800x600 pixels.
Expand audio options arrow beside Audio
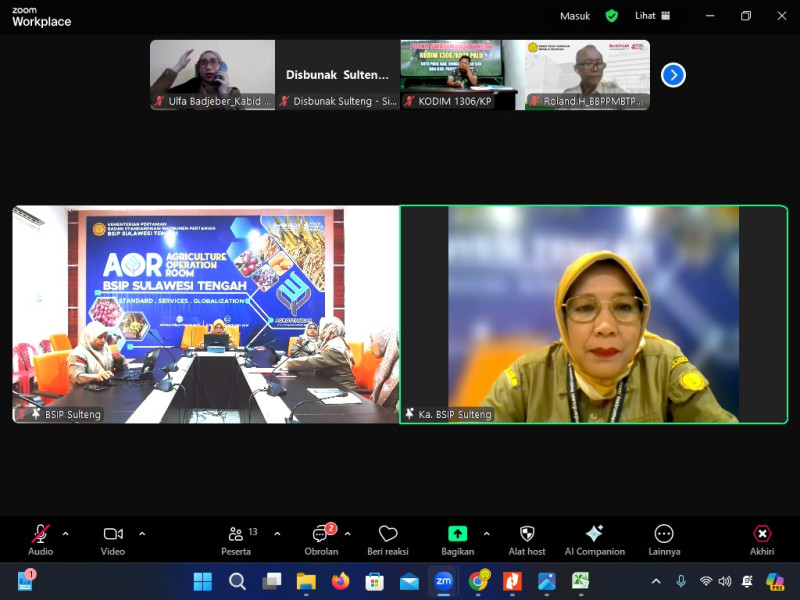click(x=66, y=534)
